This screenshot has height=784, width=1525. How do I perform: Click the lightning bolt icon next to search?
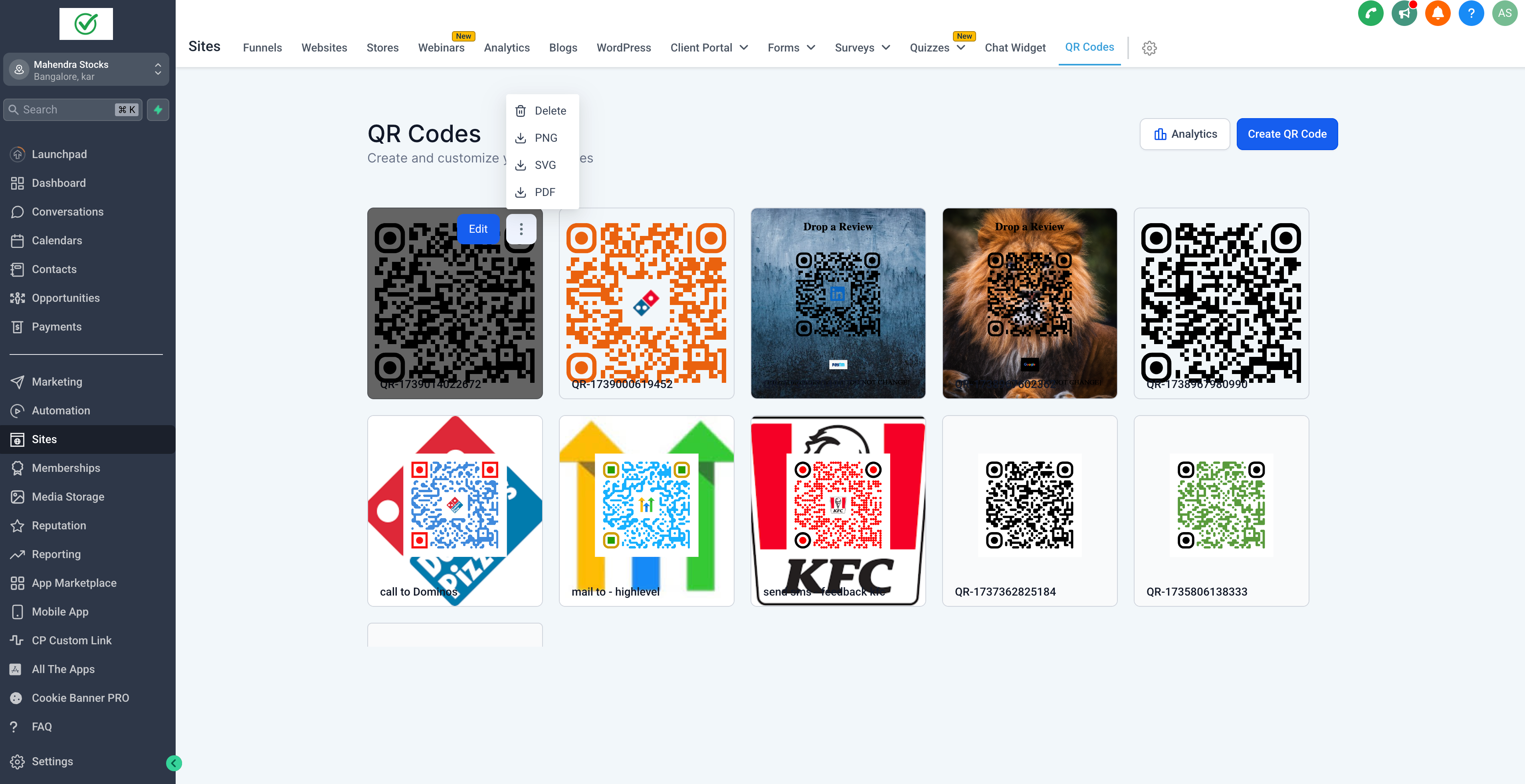pos(157,109)
